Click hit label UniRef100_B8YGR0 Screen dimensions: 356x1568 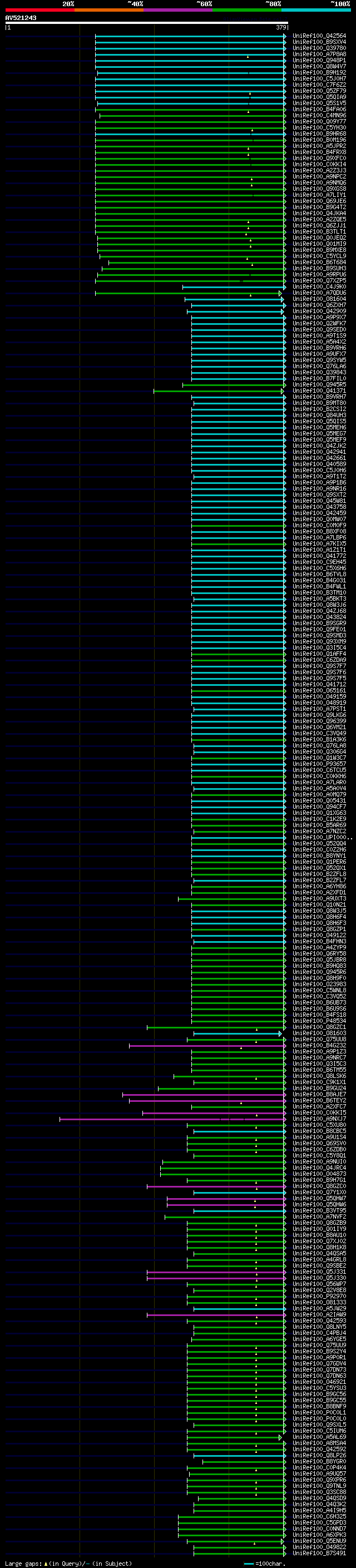pos(319,1461)
